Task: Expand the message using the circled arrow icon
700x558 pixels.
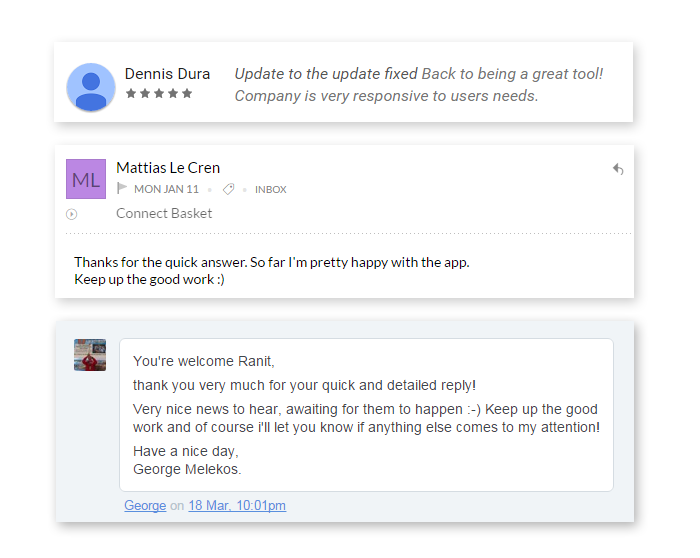Action: (x=71, y=214)
